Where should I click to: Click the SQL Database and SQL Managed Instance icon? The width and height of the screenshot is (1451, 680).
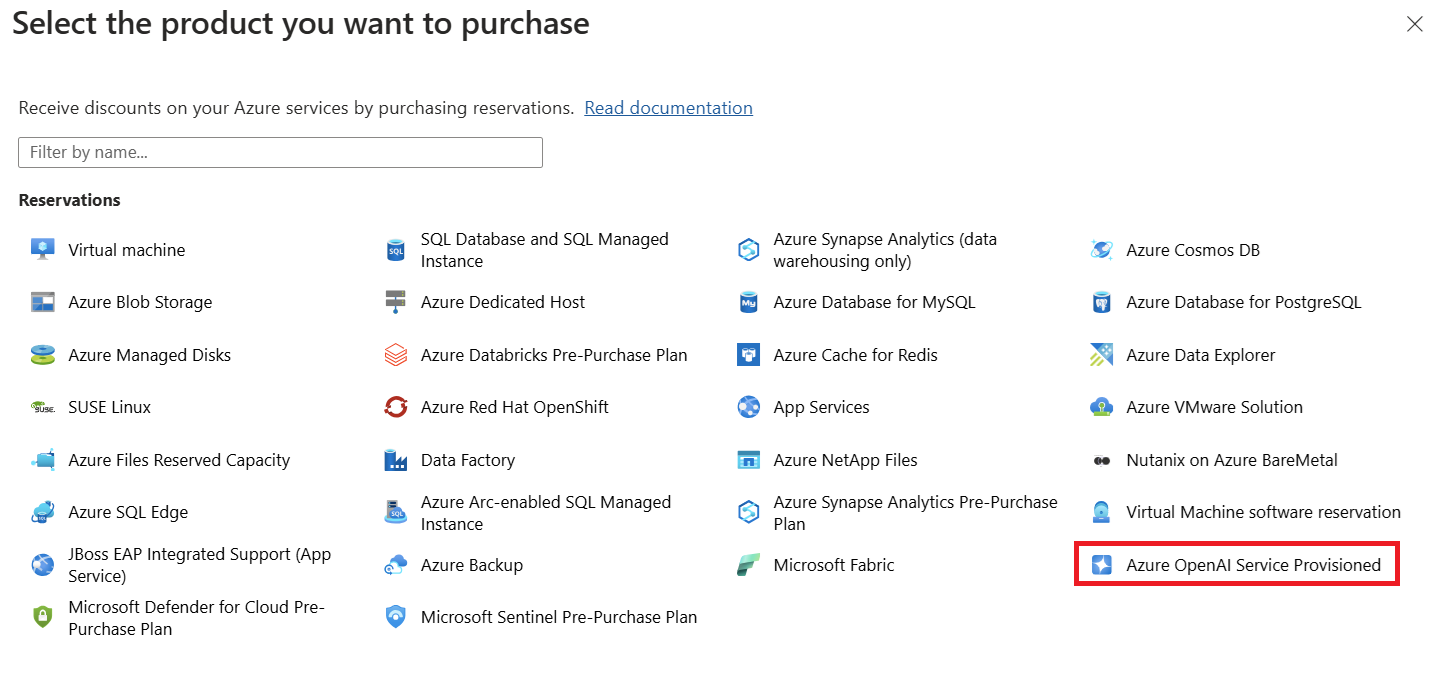point(395,250)
